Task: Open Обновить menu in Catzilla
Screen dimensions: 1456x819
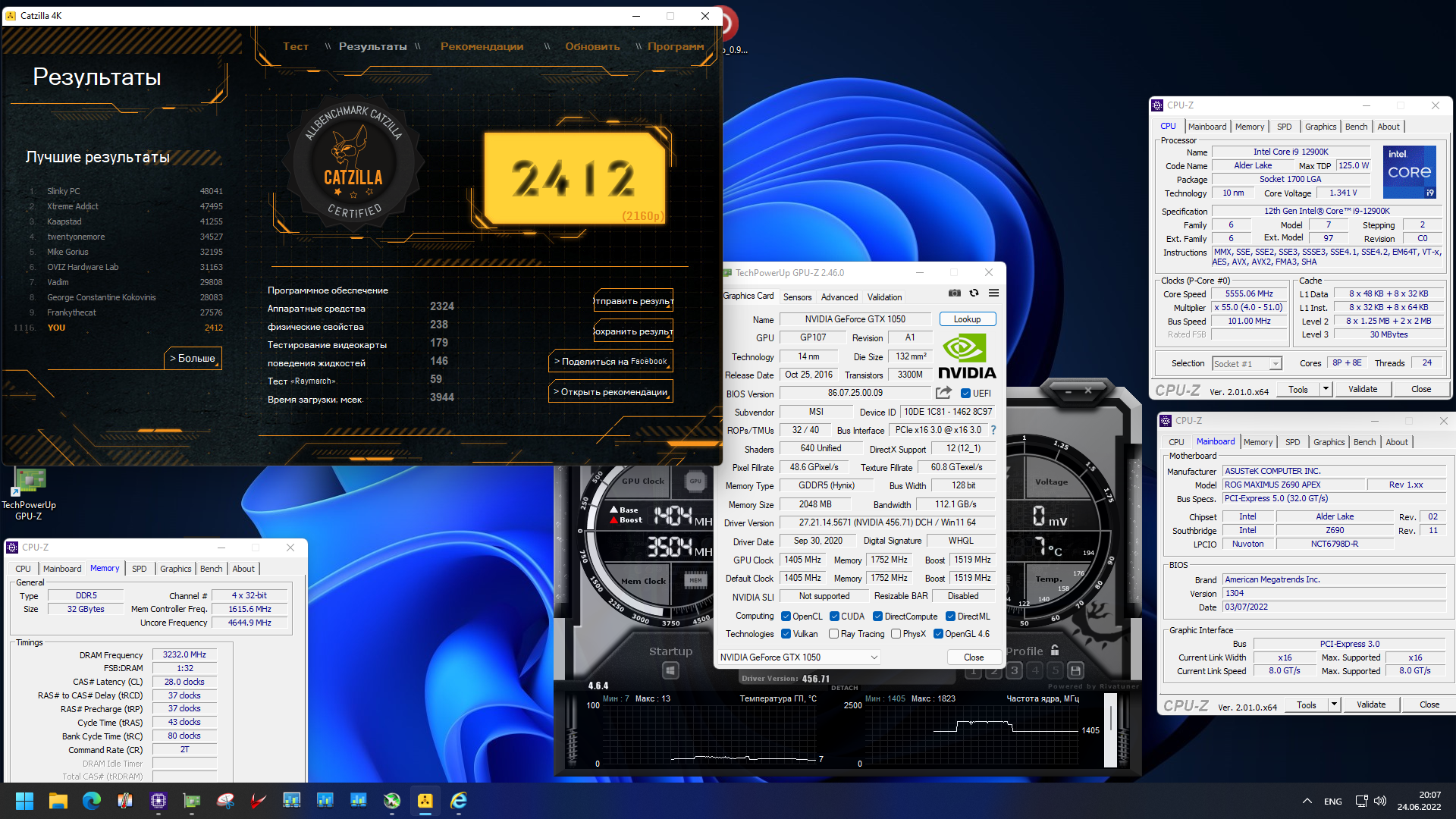Action: coord(592,46)
